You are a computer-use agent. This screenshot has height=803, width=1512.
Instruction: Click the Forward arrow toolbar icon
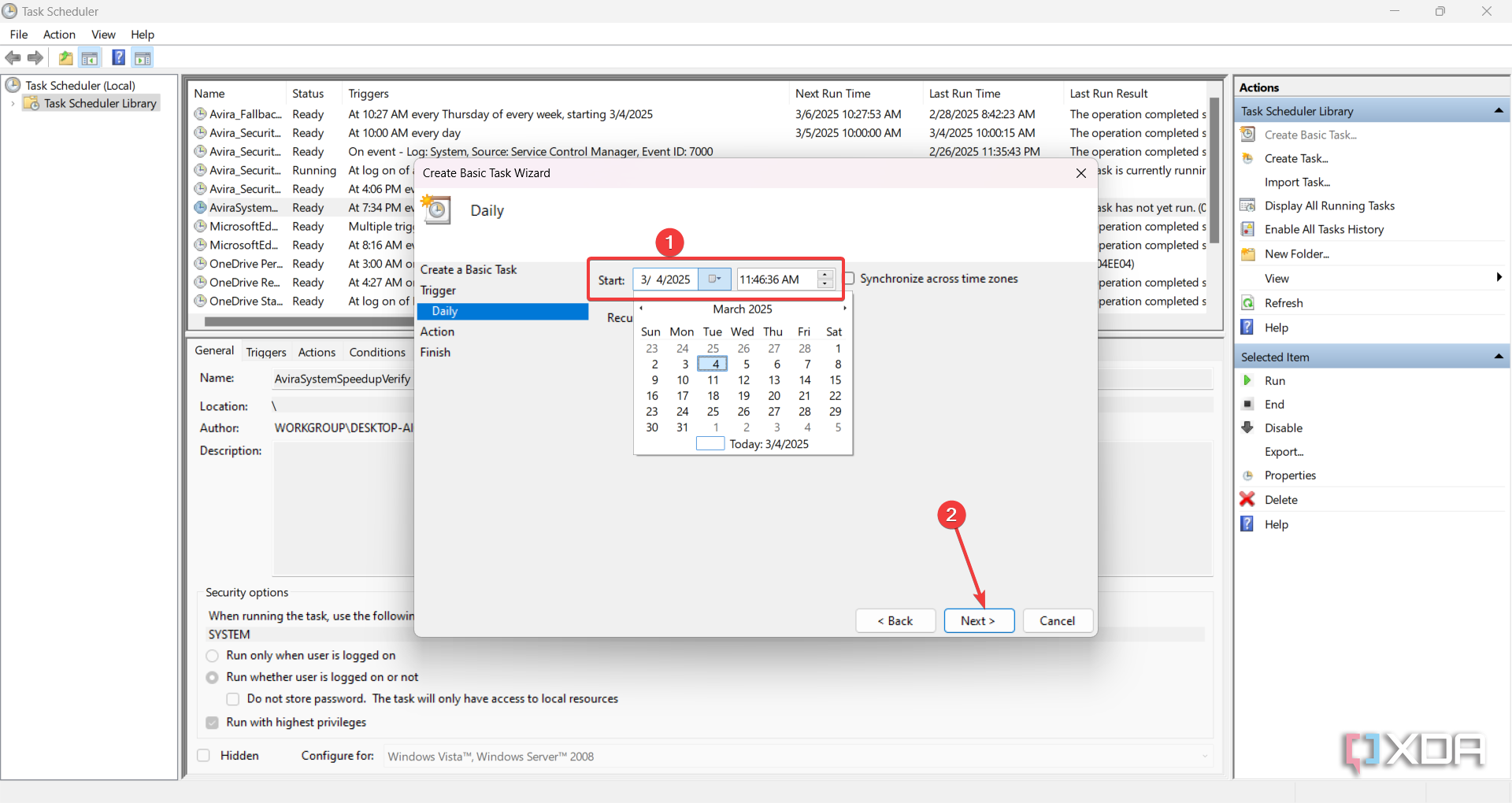pos(35,57)
